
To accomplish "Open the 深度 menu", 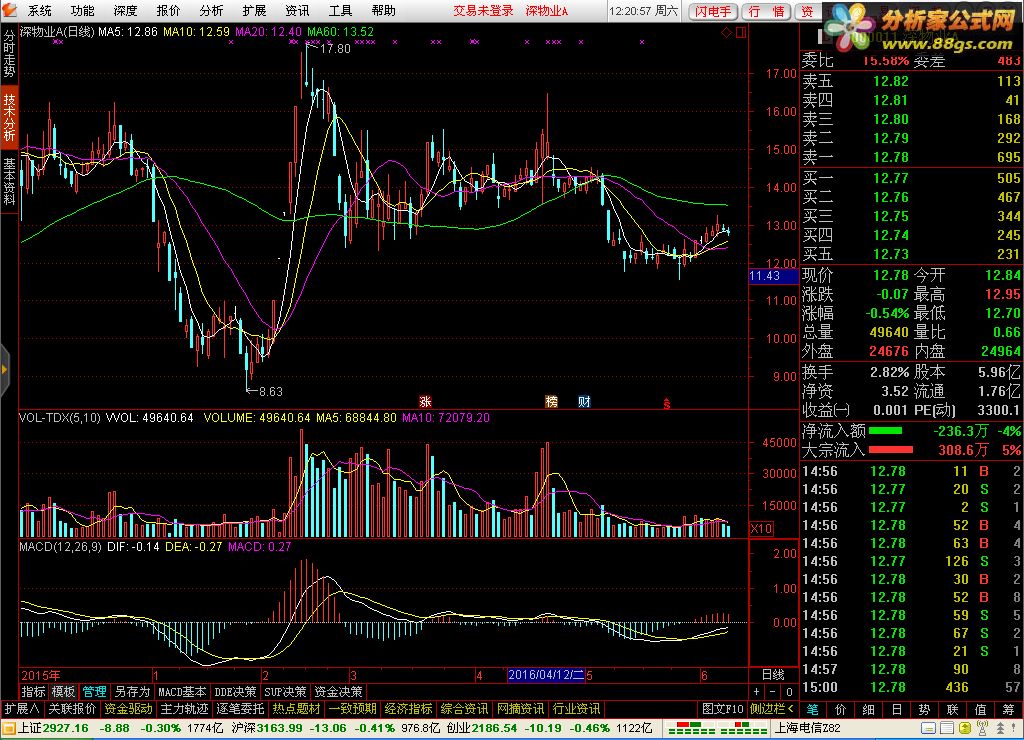I will pyautogui.click(x=125, y=10).
